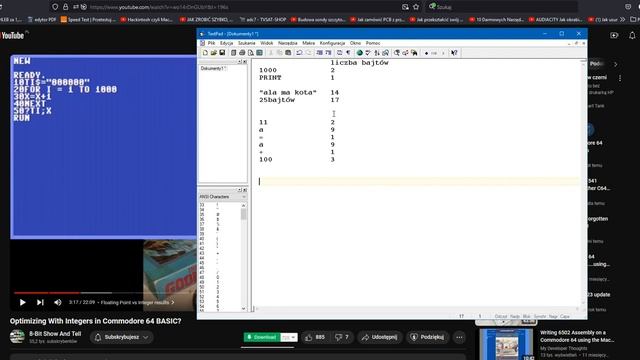Open the 8-Bit Show And Tell channel
Image resolution: width=640 pixels, height=360 pixels.
55,334
